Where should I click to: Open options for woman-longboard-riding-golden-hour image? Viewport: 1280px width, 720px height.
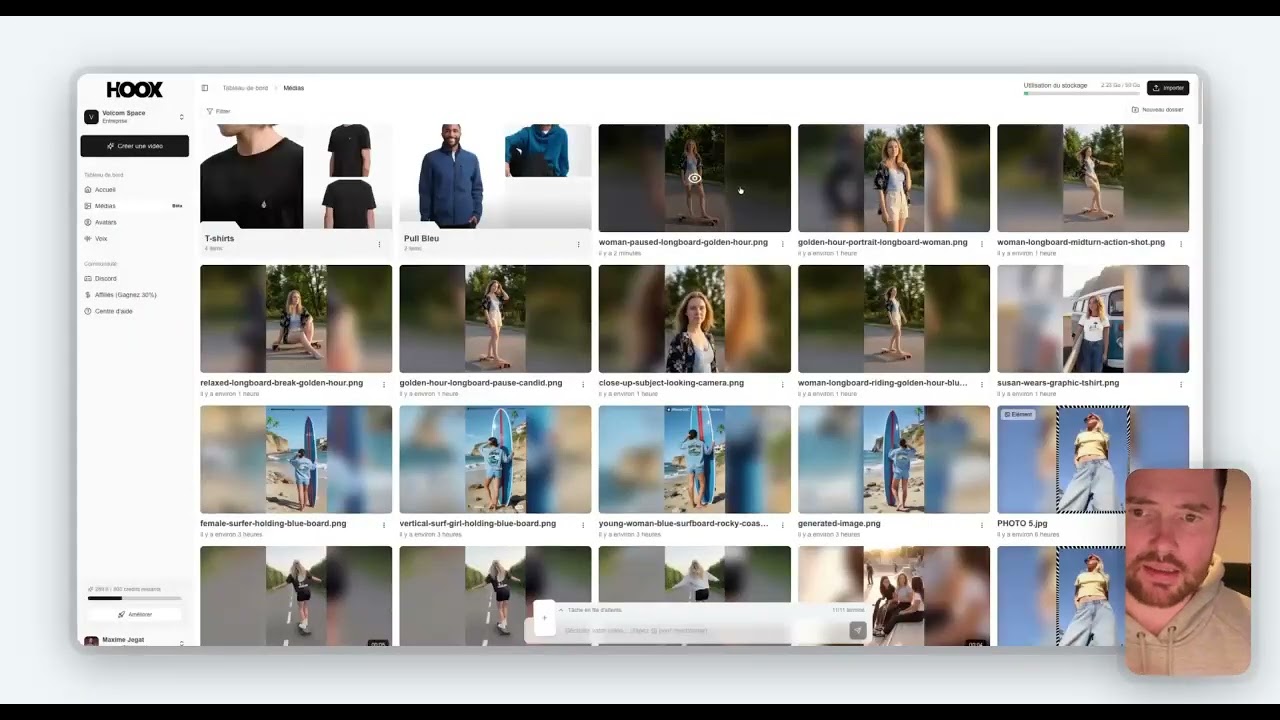981,384
